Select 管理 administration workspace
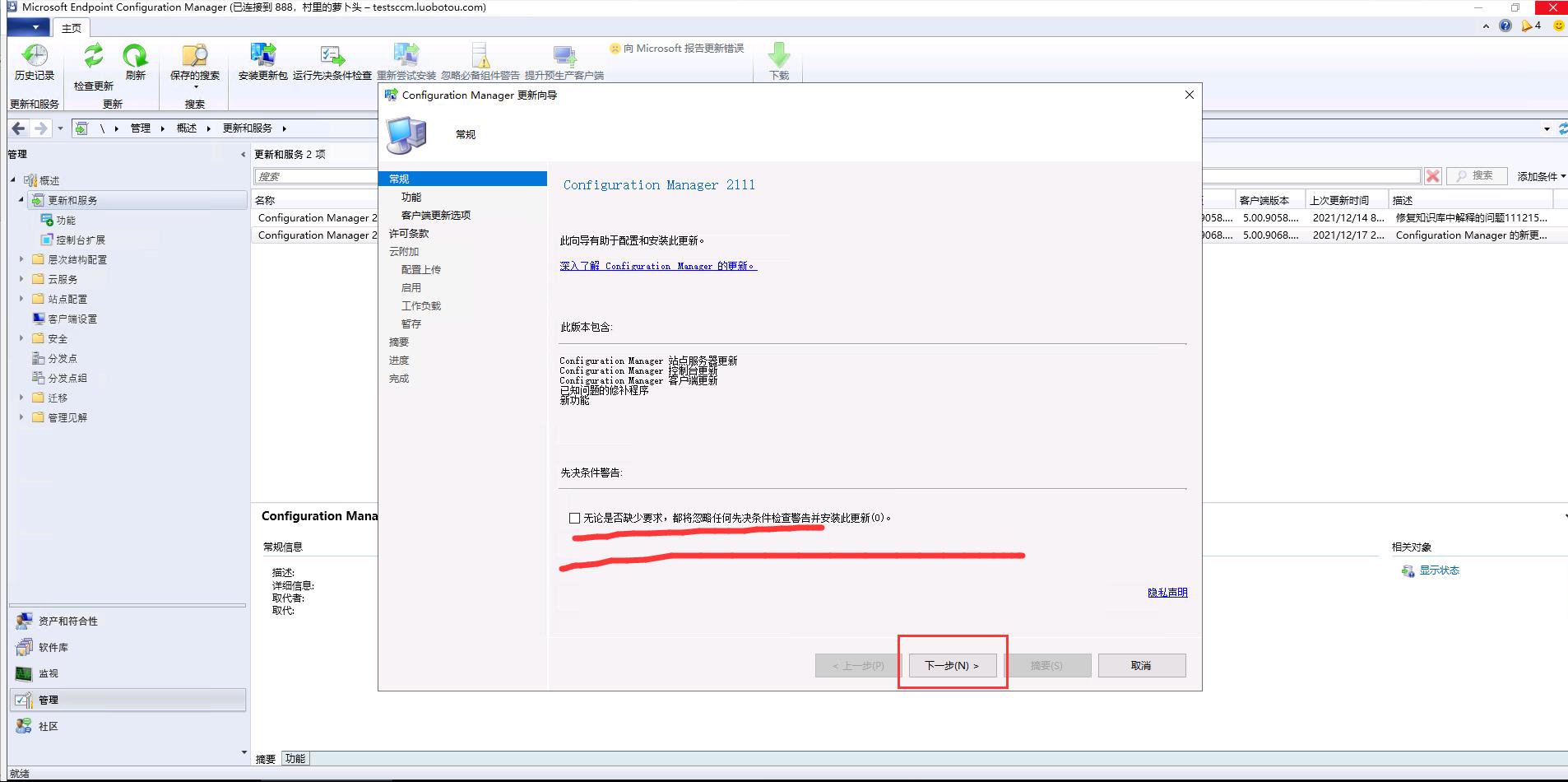 [x=128, y=700]
